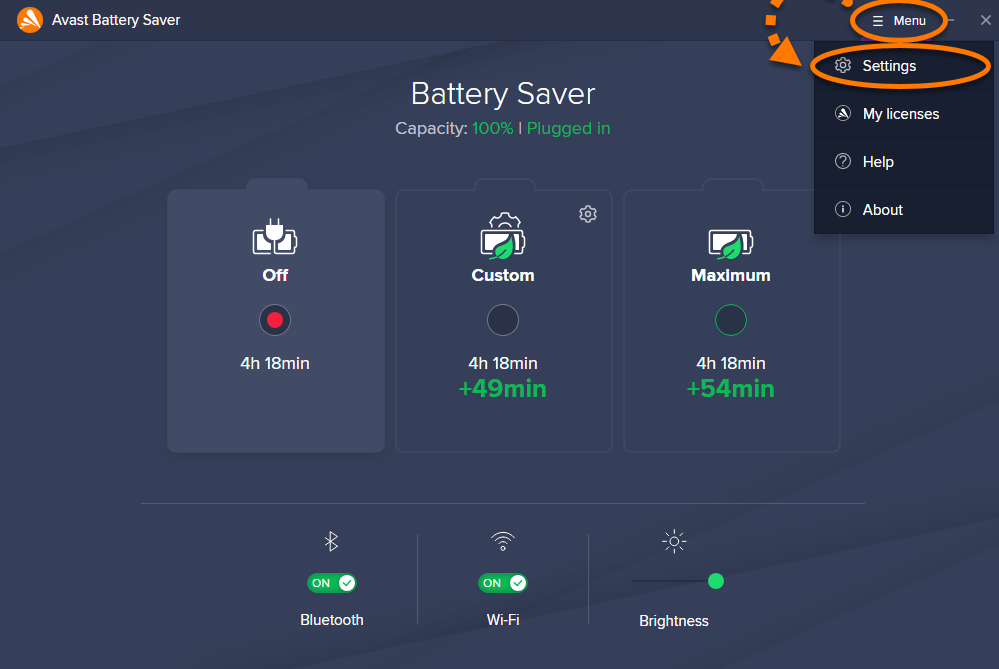Click the Plugged in status text
The width and height of the screenshot is (999, 669).
[568, 128]
